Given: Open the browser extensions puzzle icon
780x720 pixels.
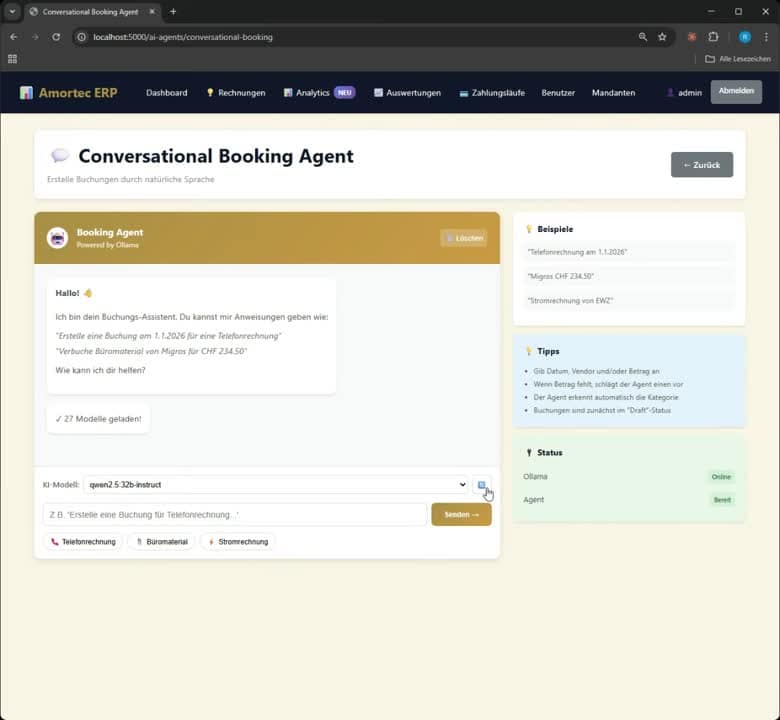Looking at the screenshot, I should (713, 37).
